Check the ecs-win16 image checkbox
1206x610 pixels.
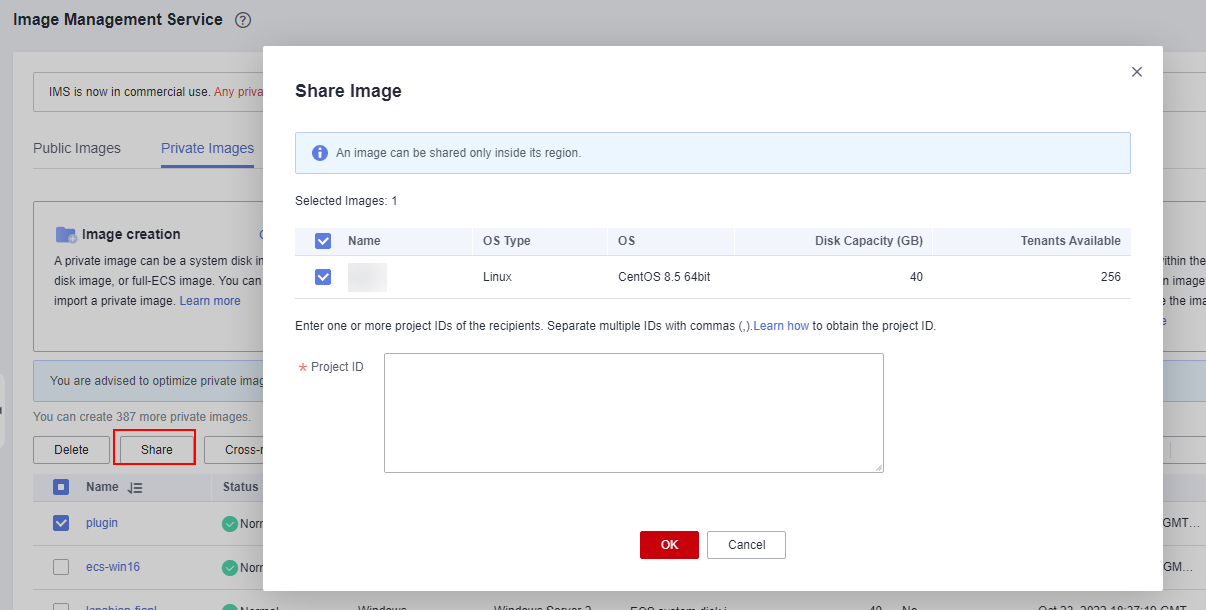point(61,567)
